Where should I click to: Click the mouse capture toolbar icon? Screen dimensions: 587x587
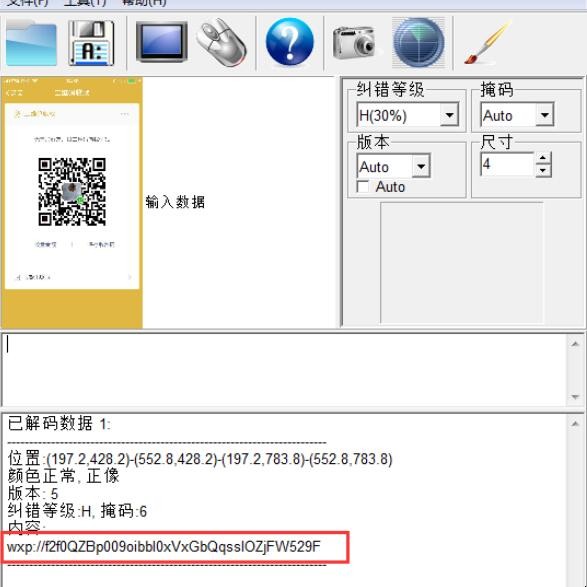coord(222,42)
